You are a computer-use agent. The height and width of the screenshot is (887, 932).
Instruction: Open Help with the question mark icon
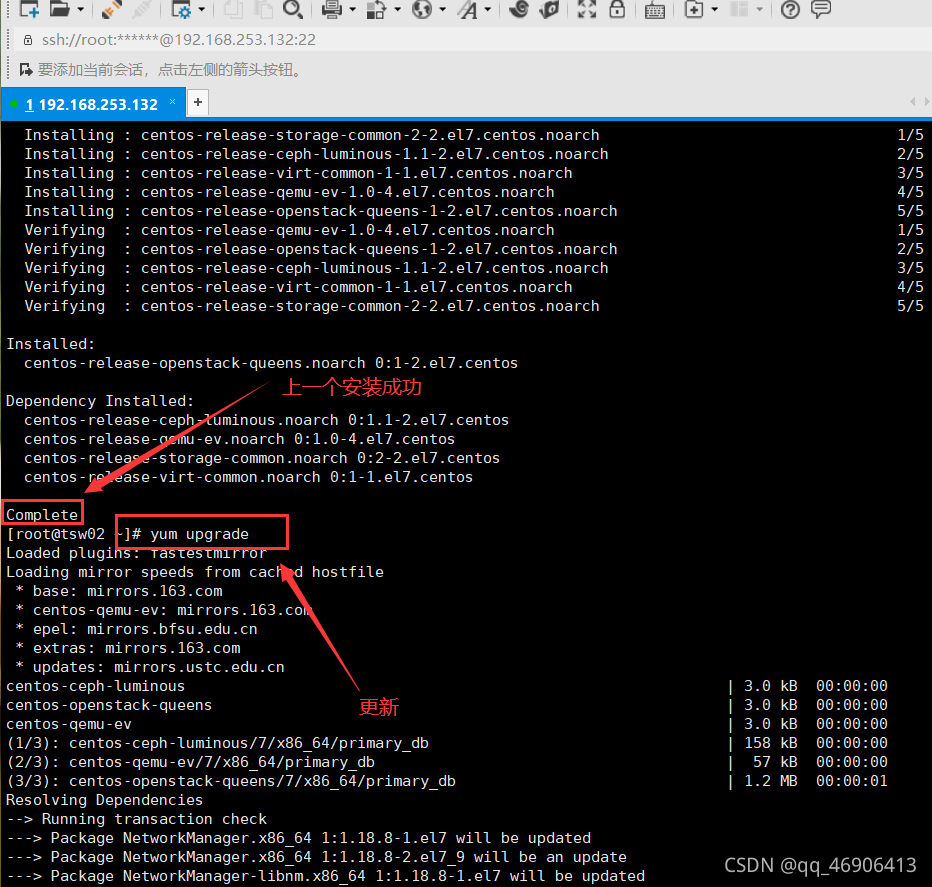click(x=790, y=9)
